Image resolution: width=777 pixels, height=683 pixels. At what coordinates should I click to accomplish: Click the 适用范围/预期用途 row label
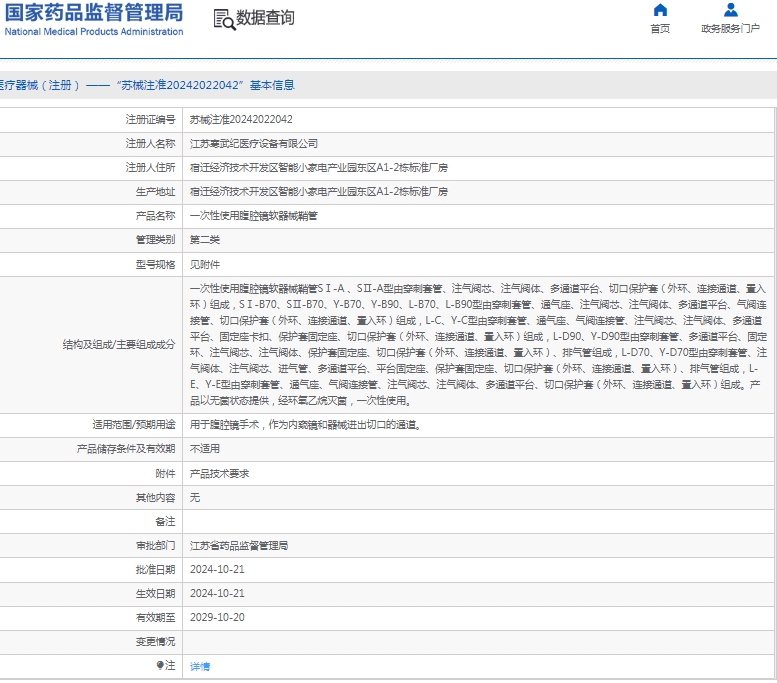134,425
